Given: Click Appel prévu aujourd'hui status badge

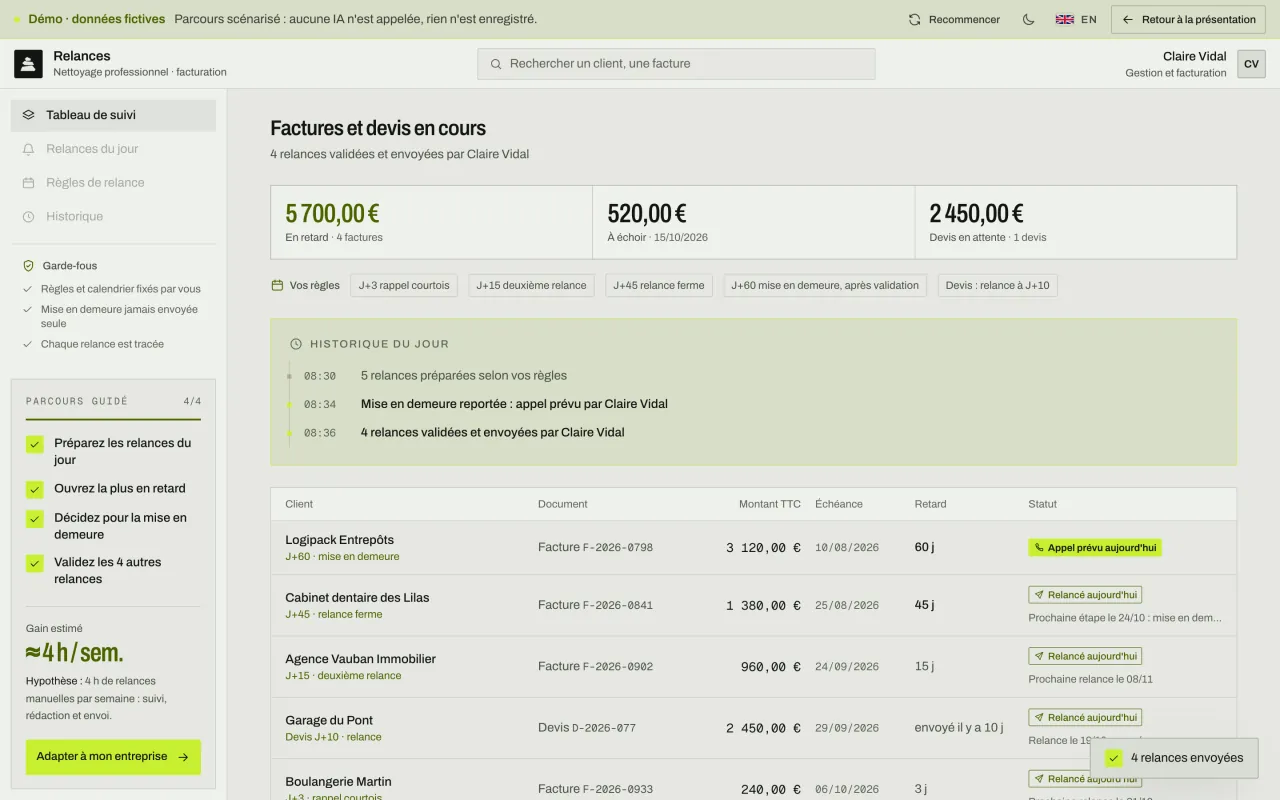Looking at the screenshot, I should click(x=1095, y=548).
